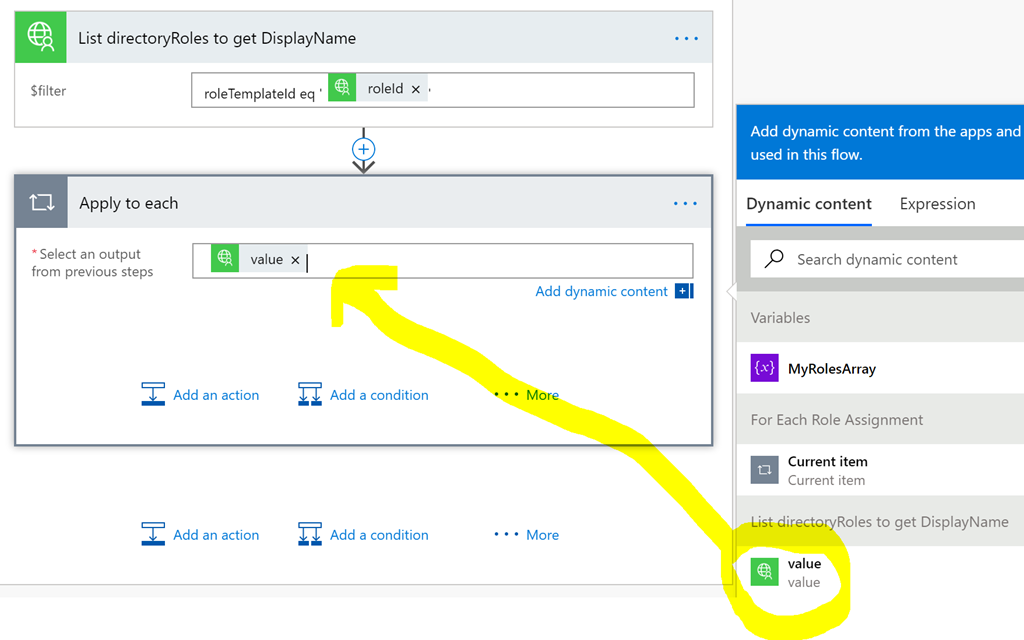Insert a step with the plus connector
This screenshot has height=640, width=1024.
[364, 150]
